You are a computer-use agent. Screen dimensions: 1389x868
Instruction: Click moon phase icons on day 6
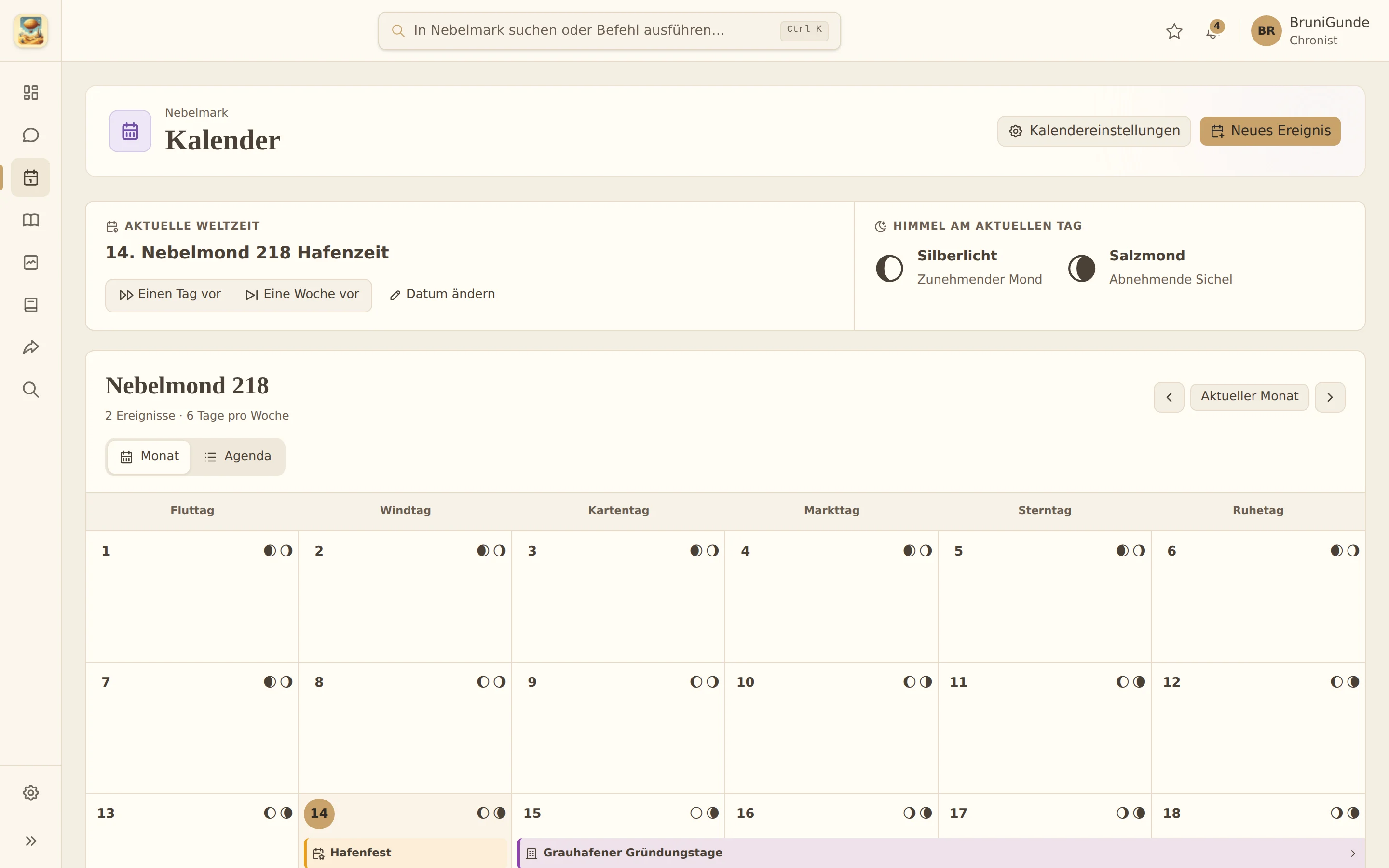click(x=1345, y=551)
